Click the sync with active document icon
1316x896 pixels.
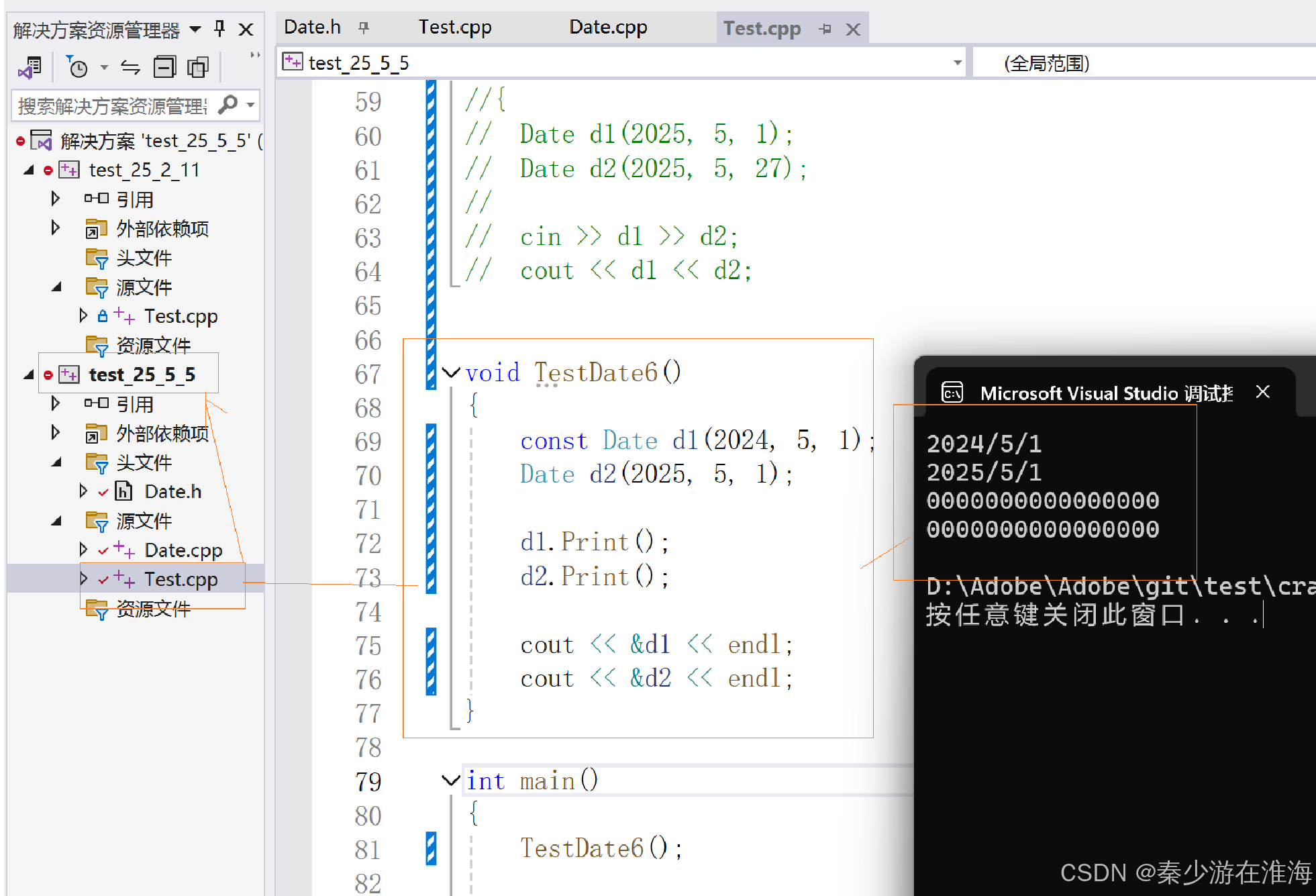click(x=130, y=67)
